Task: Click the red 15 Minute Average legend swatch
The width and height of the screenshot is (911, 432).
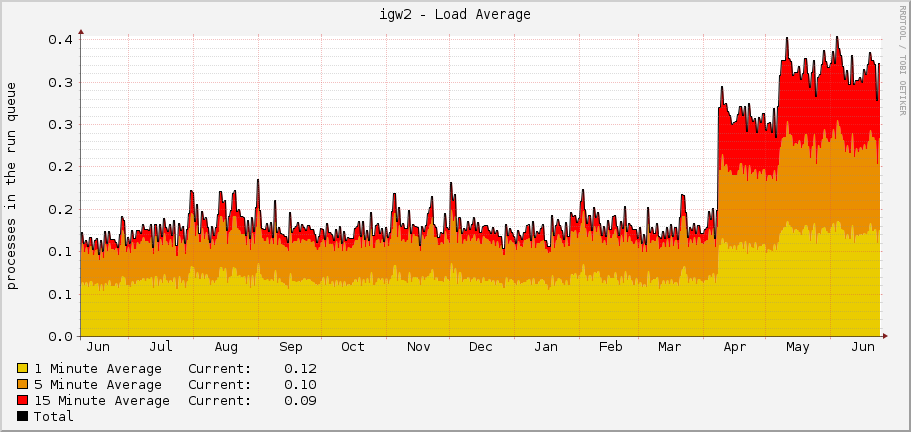Action: (x=23, y=401)
